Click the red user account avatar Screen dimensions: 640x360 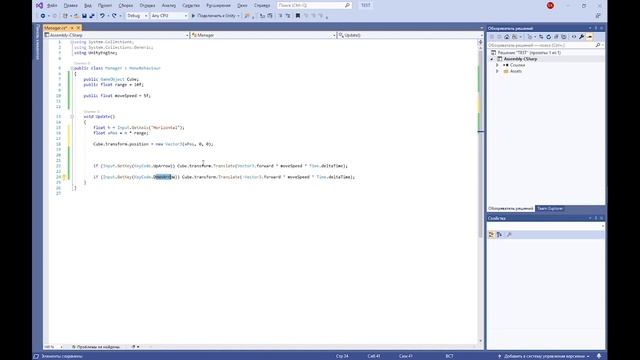[550, 5]
